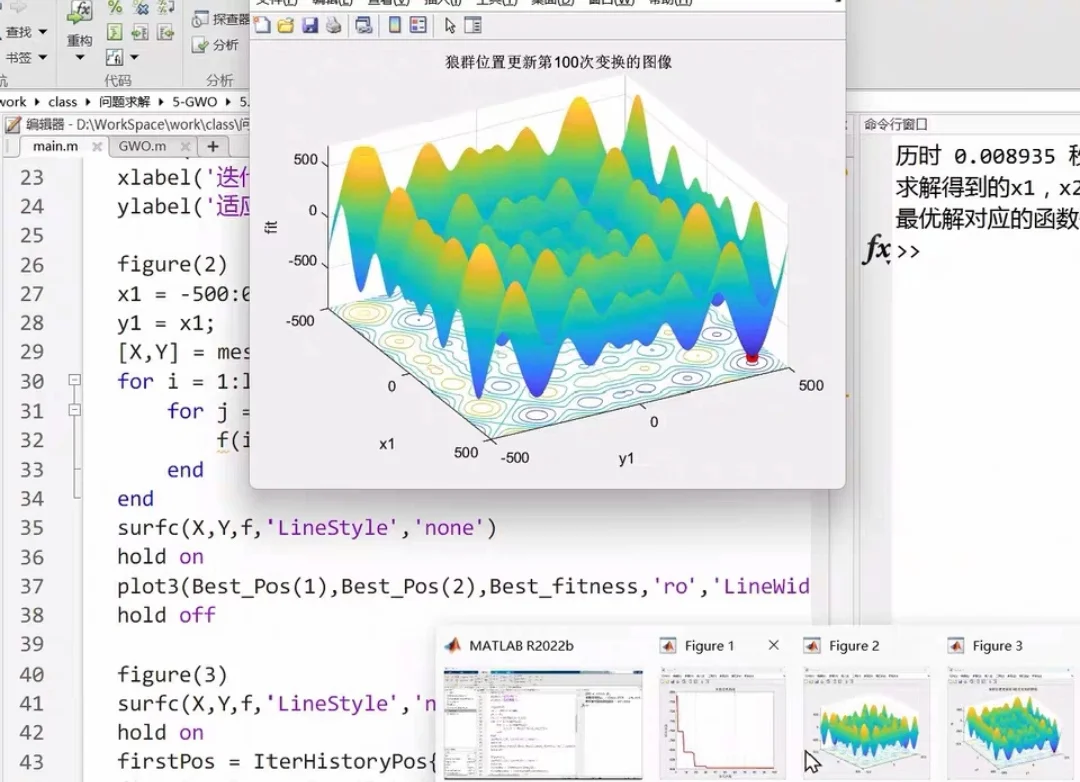Click the command window >> prompt

(908, 251)
